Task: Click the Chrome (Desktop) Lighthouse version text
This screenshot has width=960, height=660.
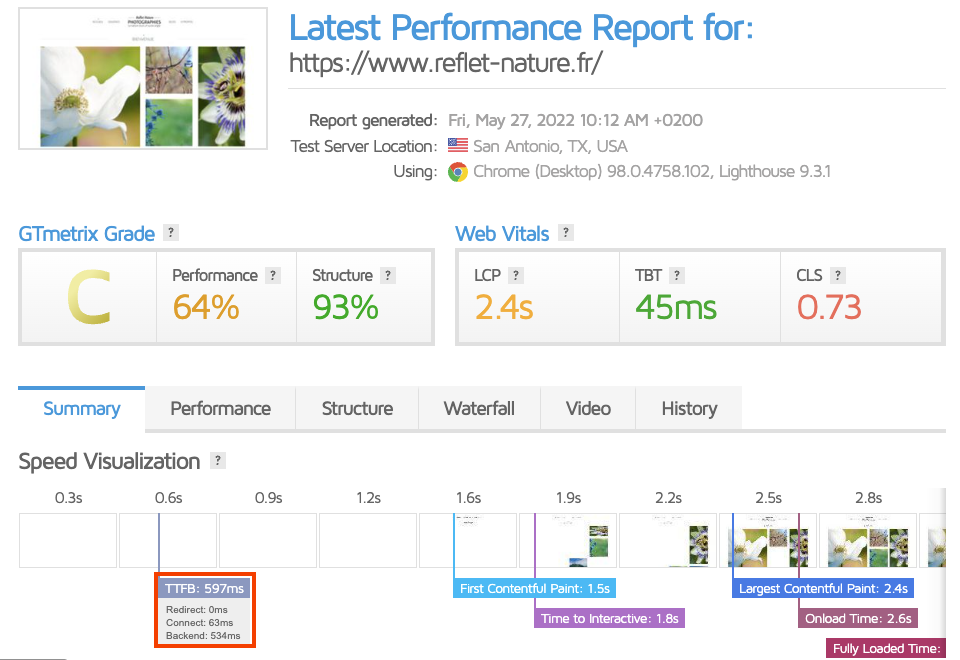Action: tap(652, 171)
